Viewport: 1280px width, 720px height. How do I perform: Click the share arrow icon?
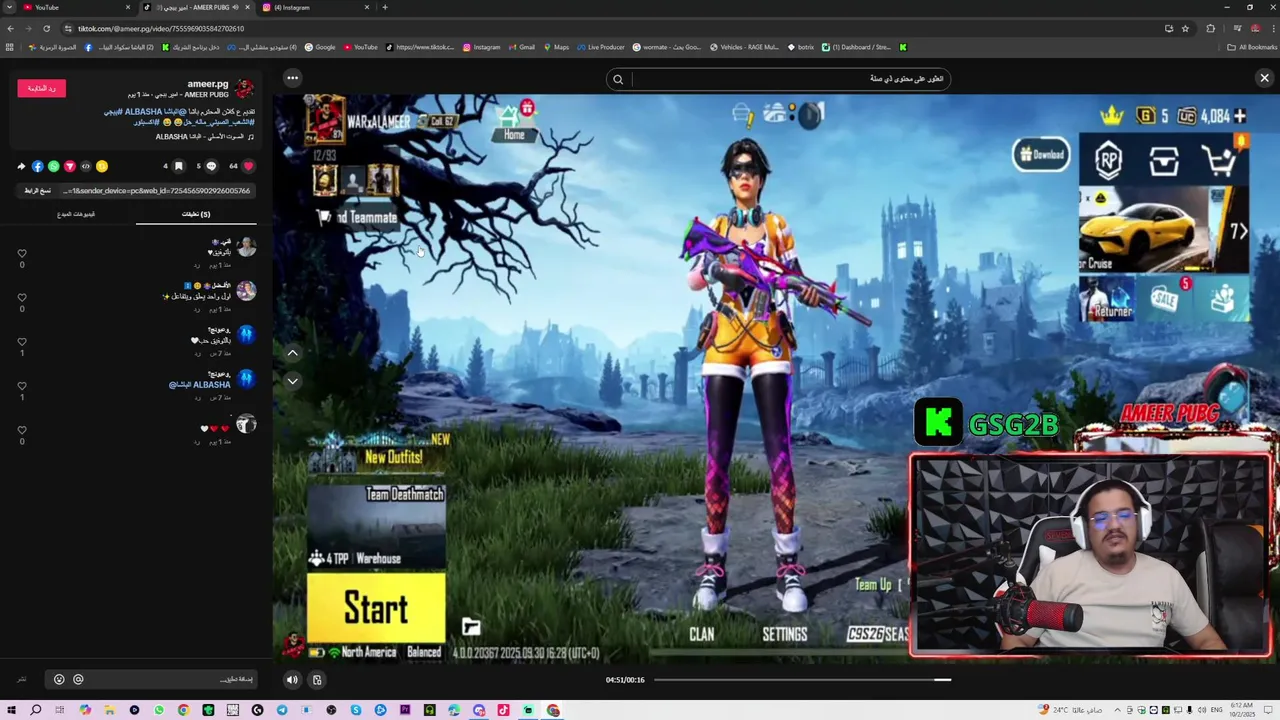(x=21, y=166)
